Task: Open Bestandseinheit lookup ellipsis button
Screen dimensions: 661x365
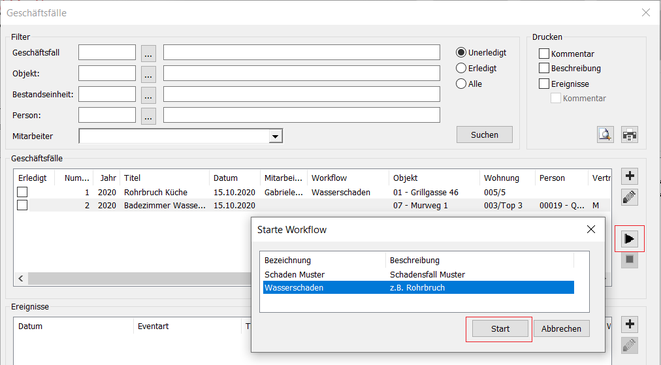Action: 148,95
